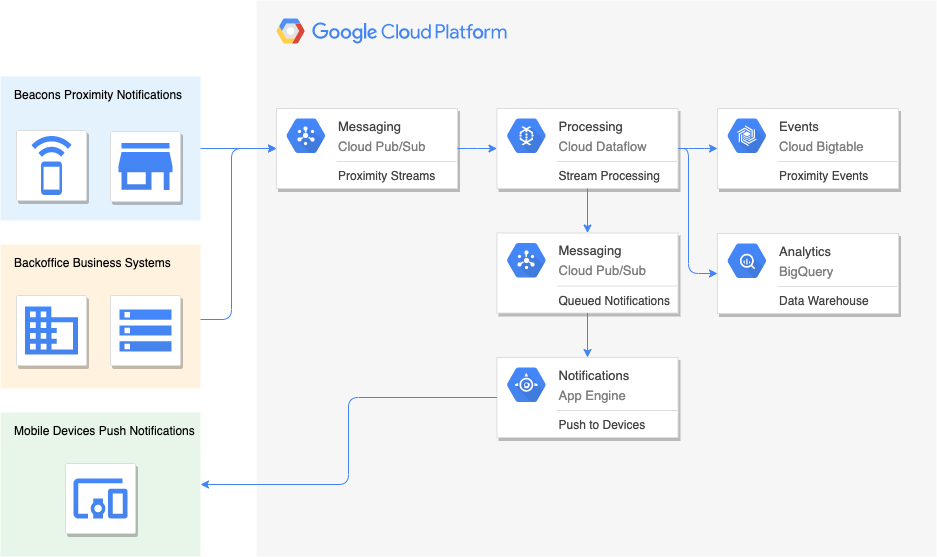Click Pub/Sub icon in Queued Notifications card
Viewport: 937px width, 557px height.
click(x=526, y=260)
